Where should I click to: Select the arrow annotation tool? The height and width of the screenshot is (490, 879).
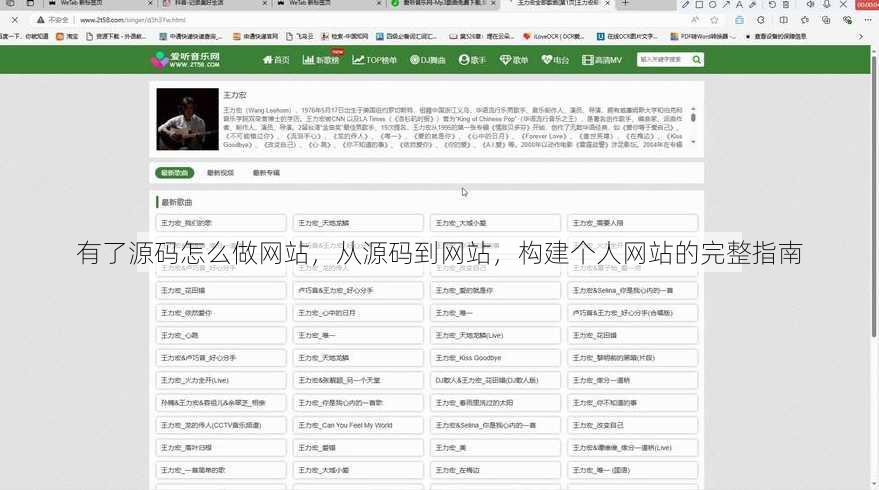point(726,4)
